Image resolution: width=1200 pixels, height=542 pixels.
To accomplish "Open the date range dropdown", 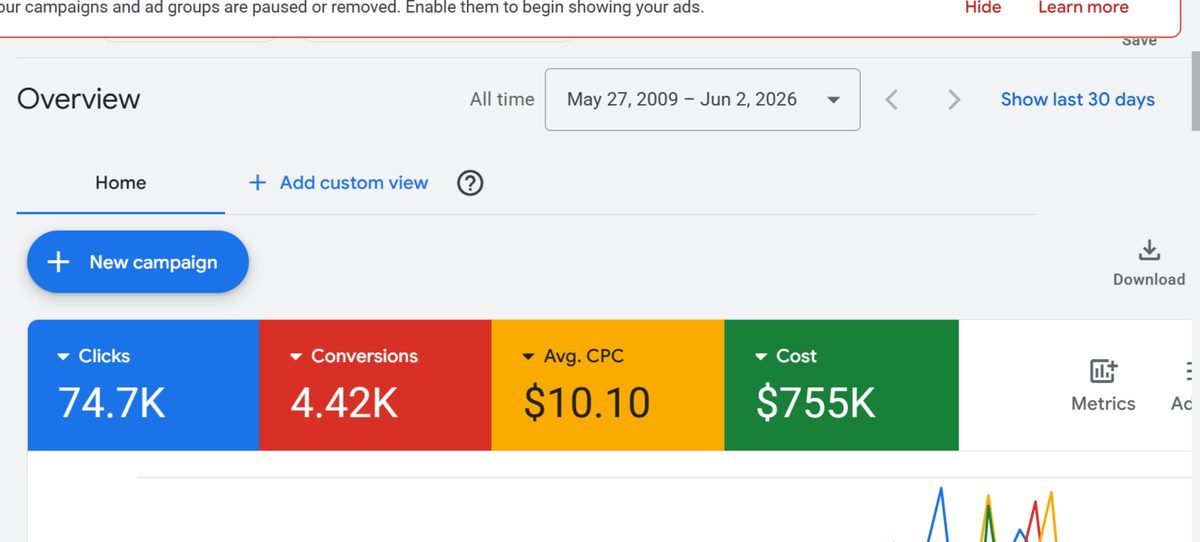I will point(702,99).
